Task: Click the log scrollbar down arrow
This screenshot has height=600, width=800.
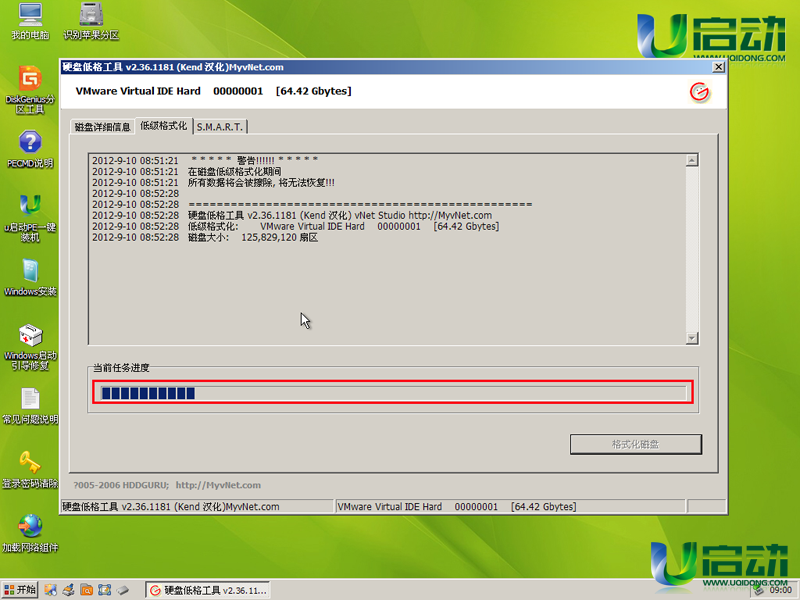Action: point(692,338)
